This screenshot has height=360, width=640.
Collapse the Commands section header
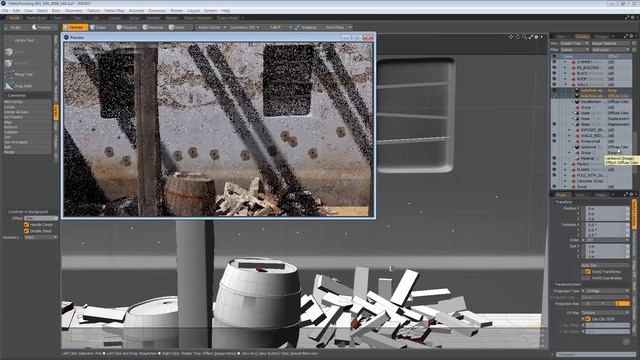28,96
